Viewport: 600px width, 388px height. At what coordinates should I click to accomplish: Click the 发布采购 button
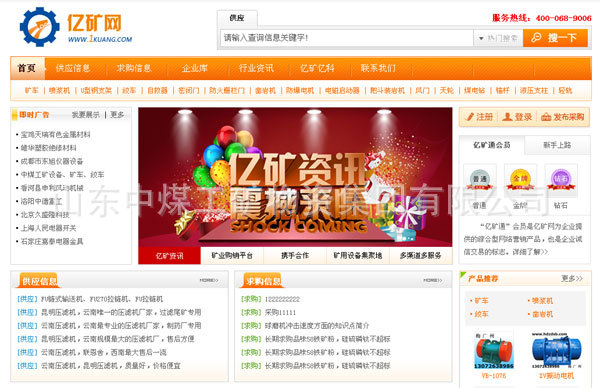[x=563, y=117]
